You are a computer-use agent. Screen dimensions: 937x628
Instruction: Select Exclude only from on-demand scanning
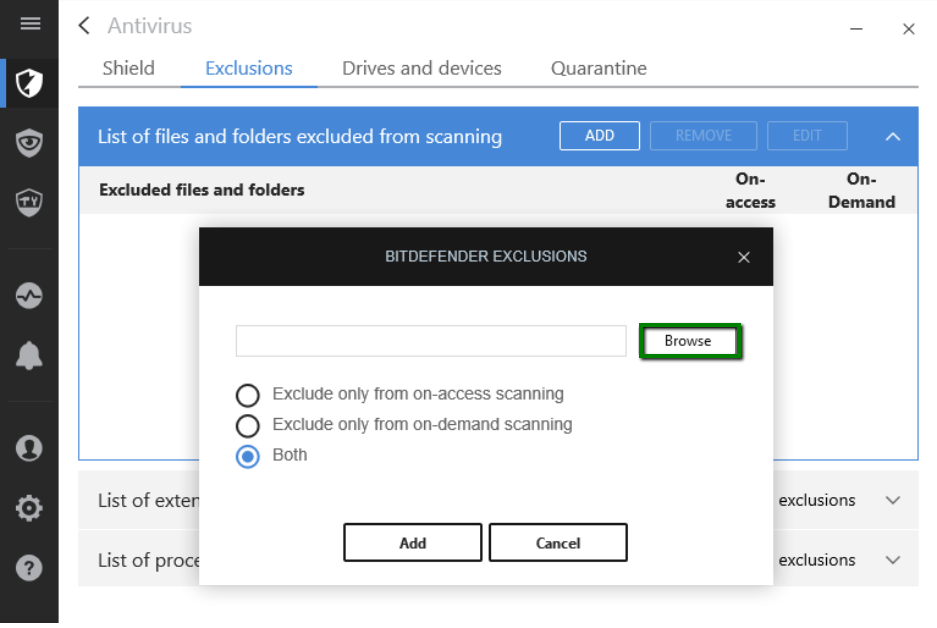pyautogui.click(x=247, y=425)
